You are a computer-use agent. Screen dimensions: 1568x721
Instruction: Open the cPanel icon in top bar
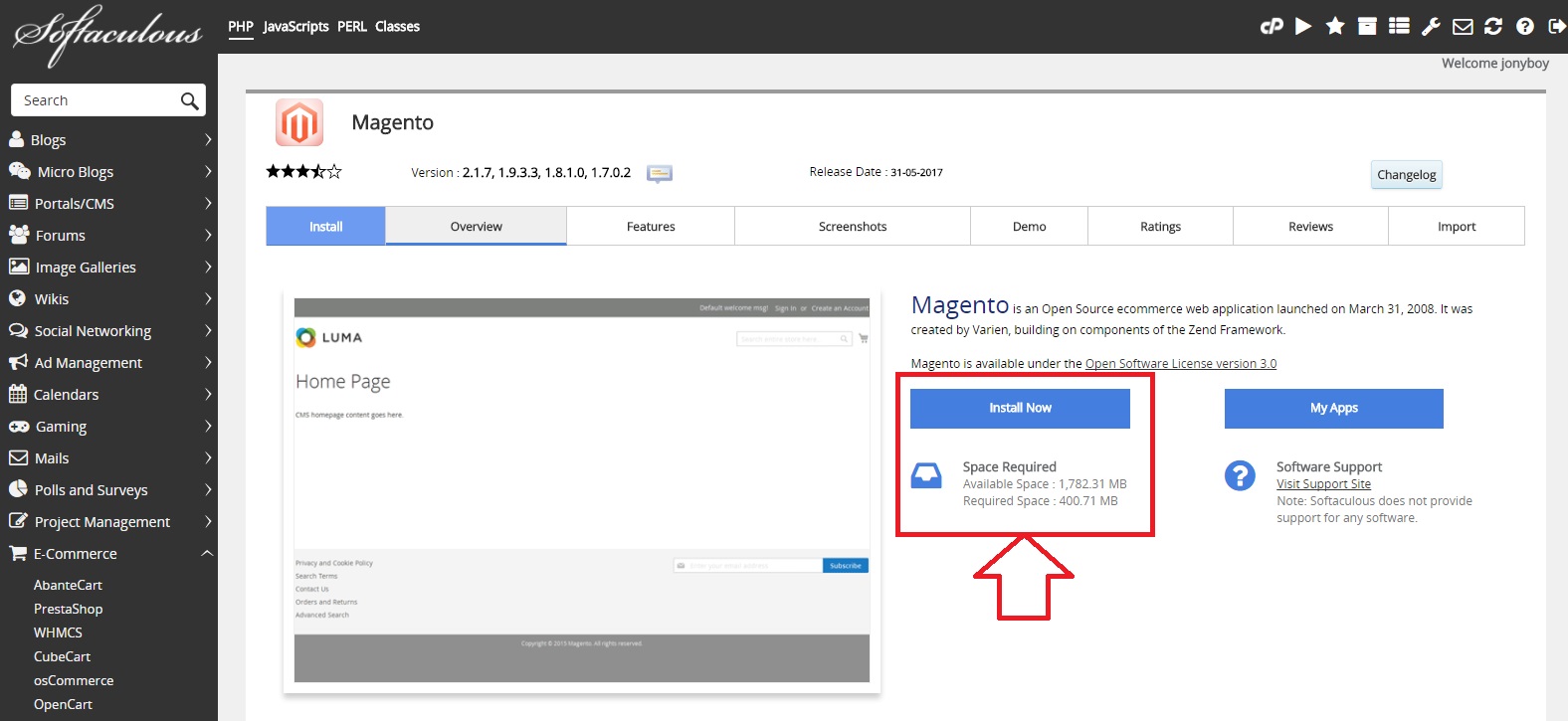tap(1271, 27)
